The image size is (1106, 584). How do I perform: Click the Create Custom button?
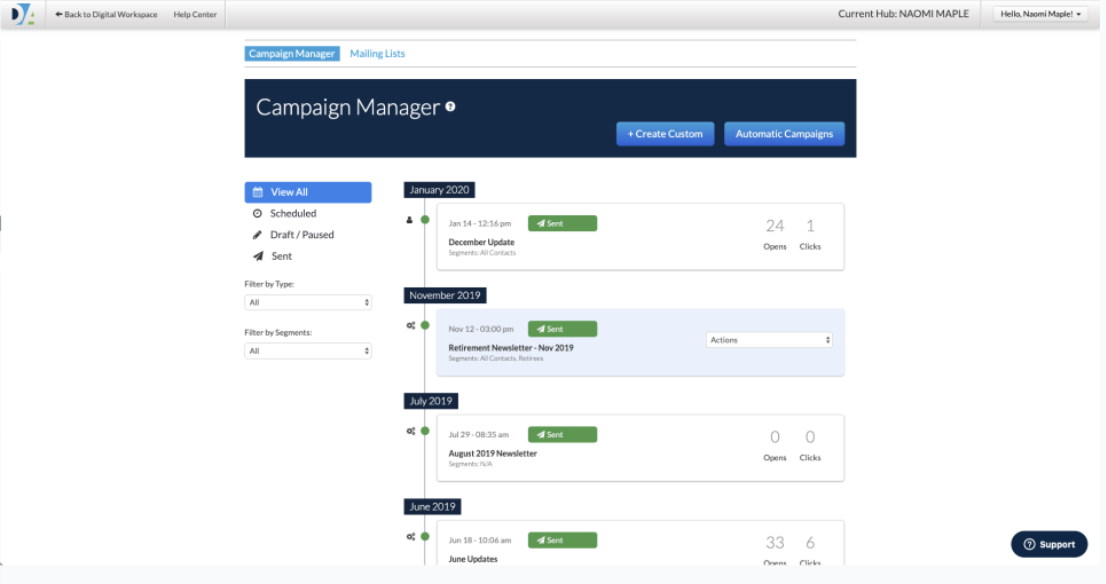click(x=664, y=133)
